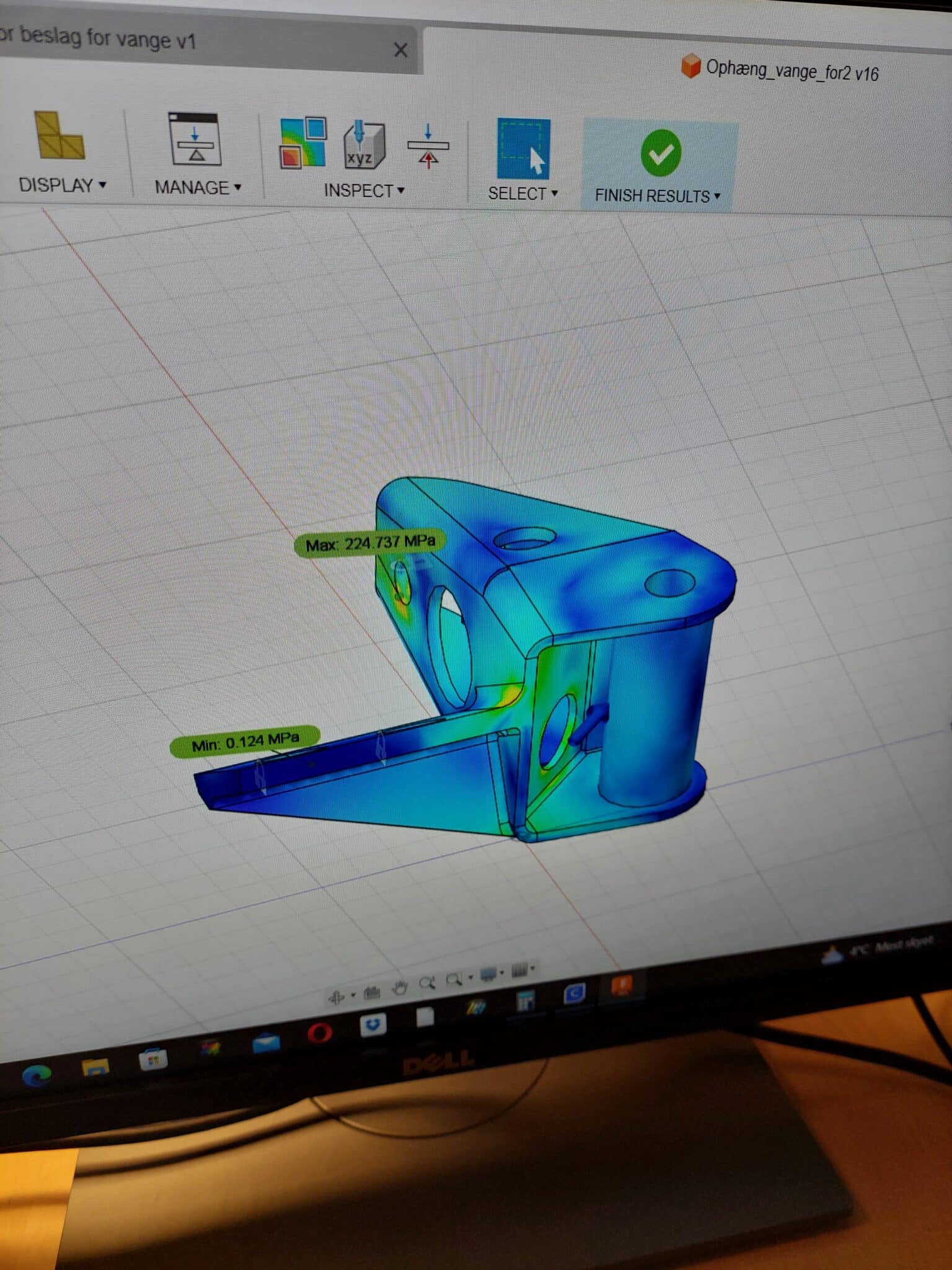Click the yellow mesh Display icon
Screen dimensions: 952x1270
click(59, 135)
